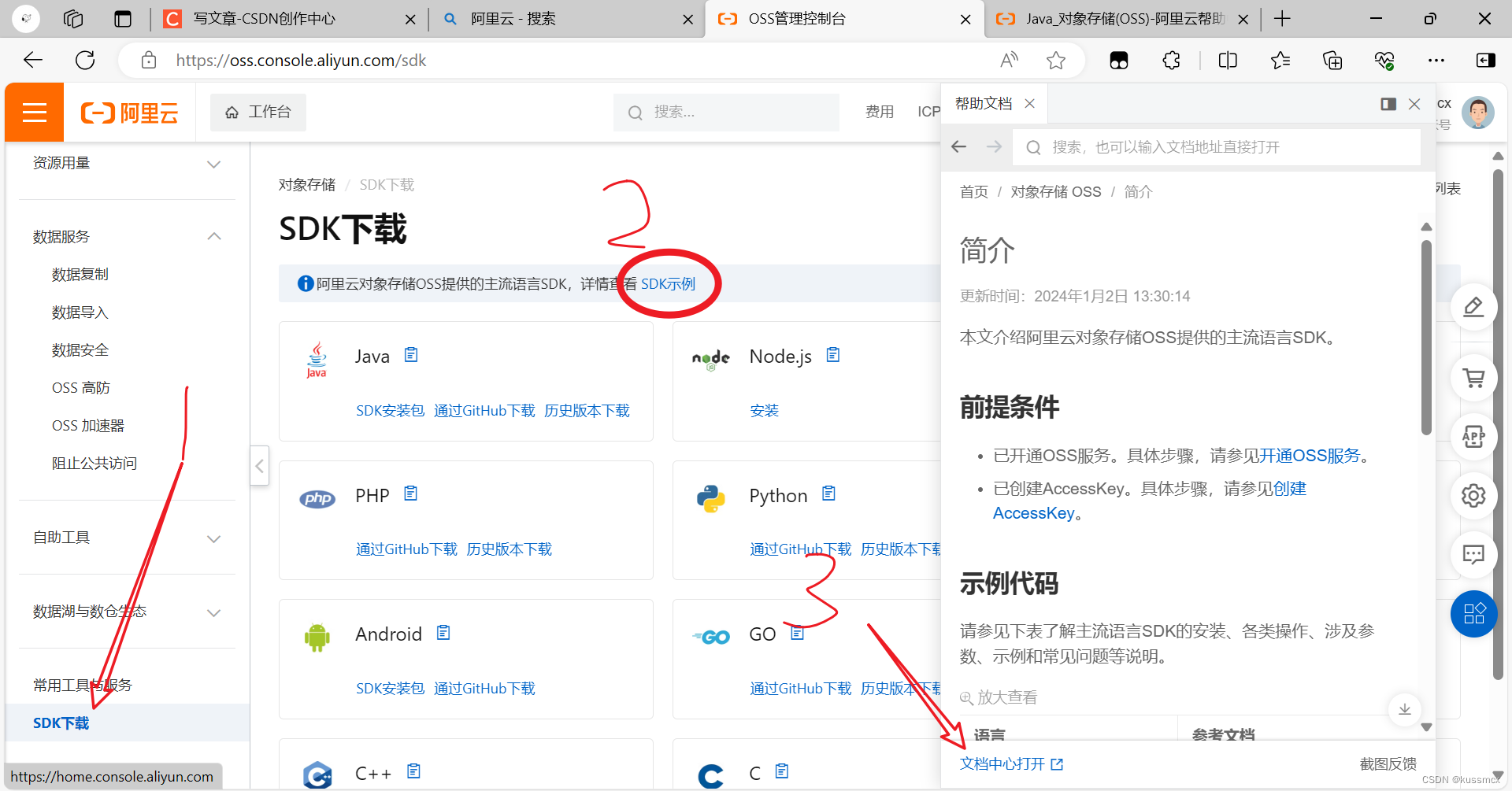Image resolution: width=1512 pixels, height=791 pixels.
Task: Open GO SDK documentation icon
Action: tap(797, 633)
